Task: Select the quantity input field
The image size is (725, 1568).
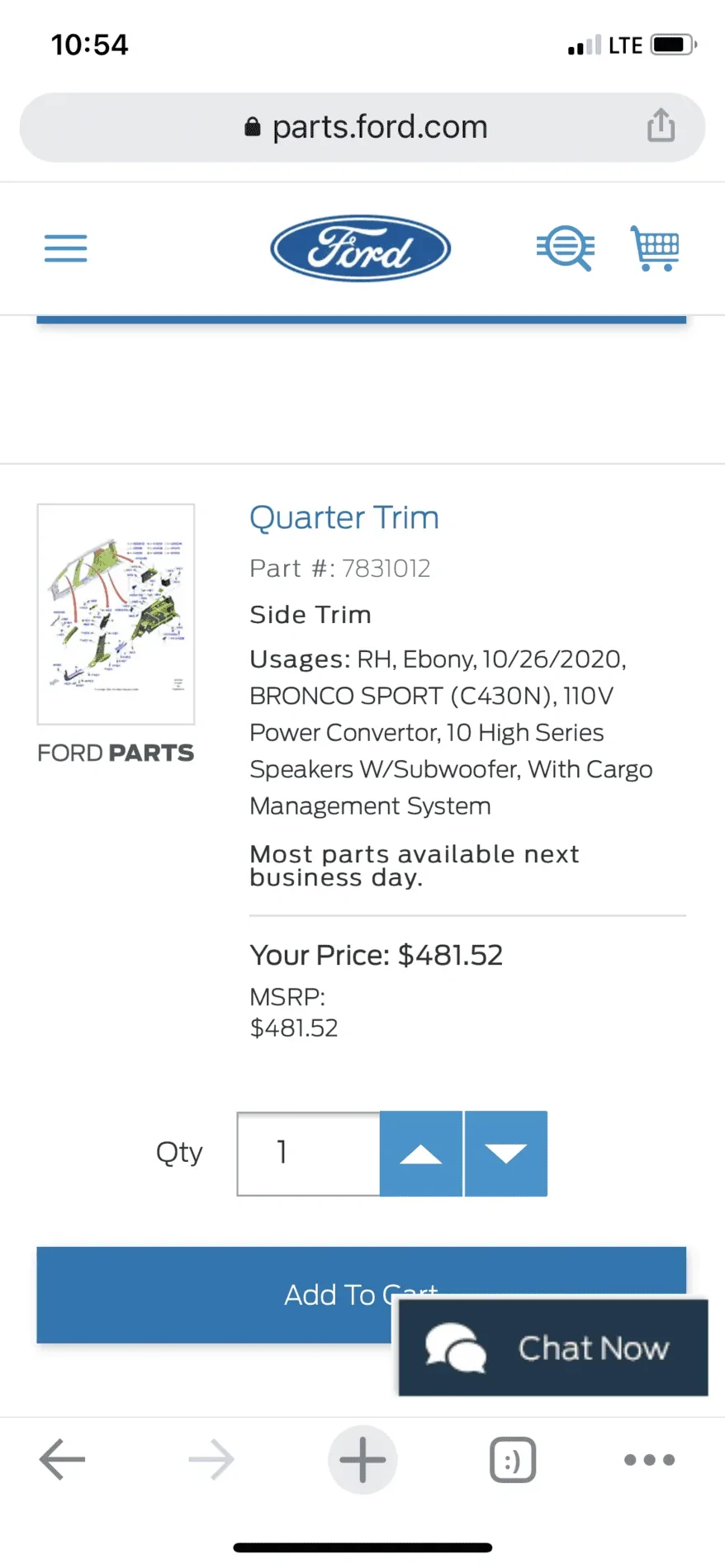Action: tap(307, 1153)
